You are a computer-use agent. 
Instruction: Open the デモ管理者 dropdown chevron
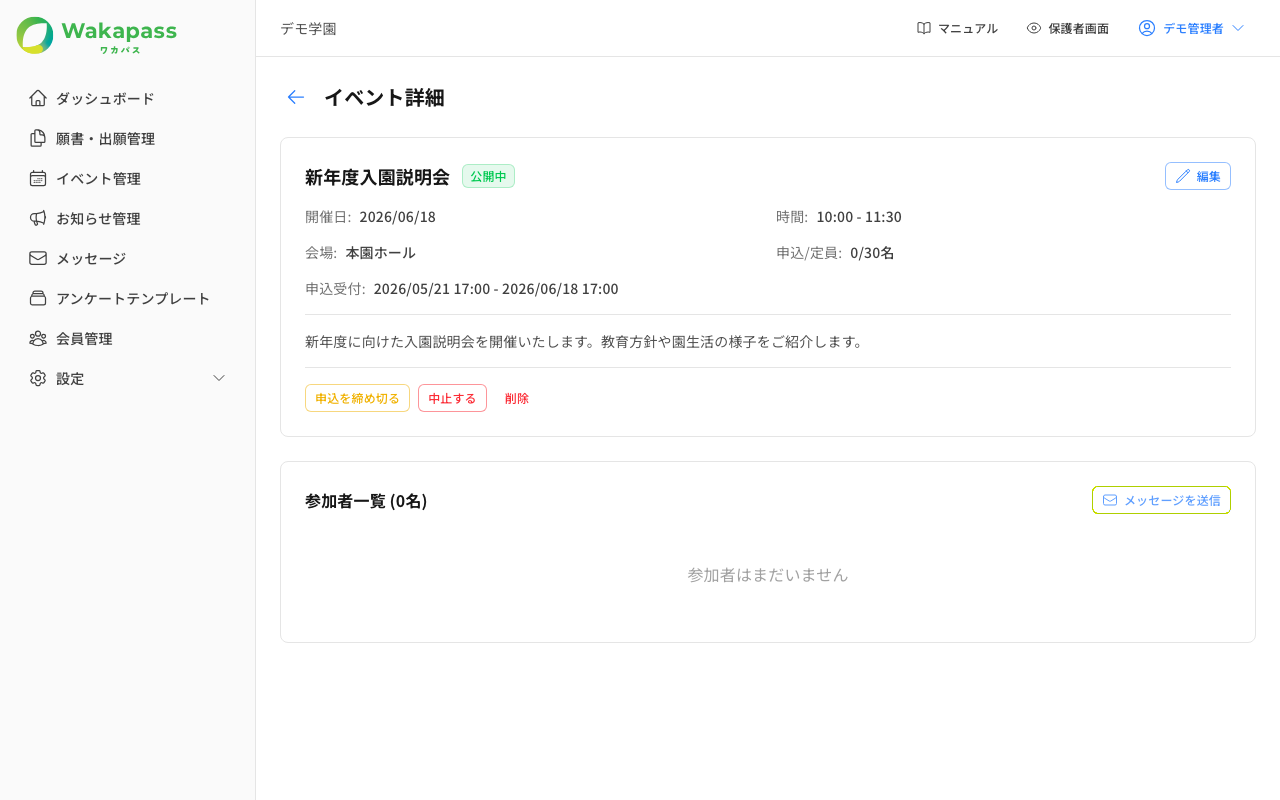(x=1238, y=28)
